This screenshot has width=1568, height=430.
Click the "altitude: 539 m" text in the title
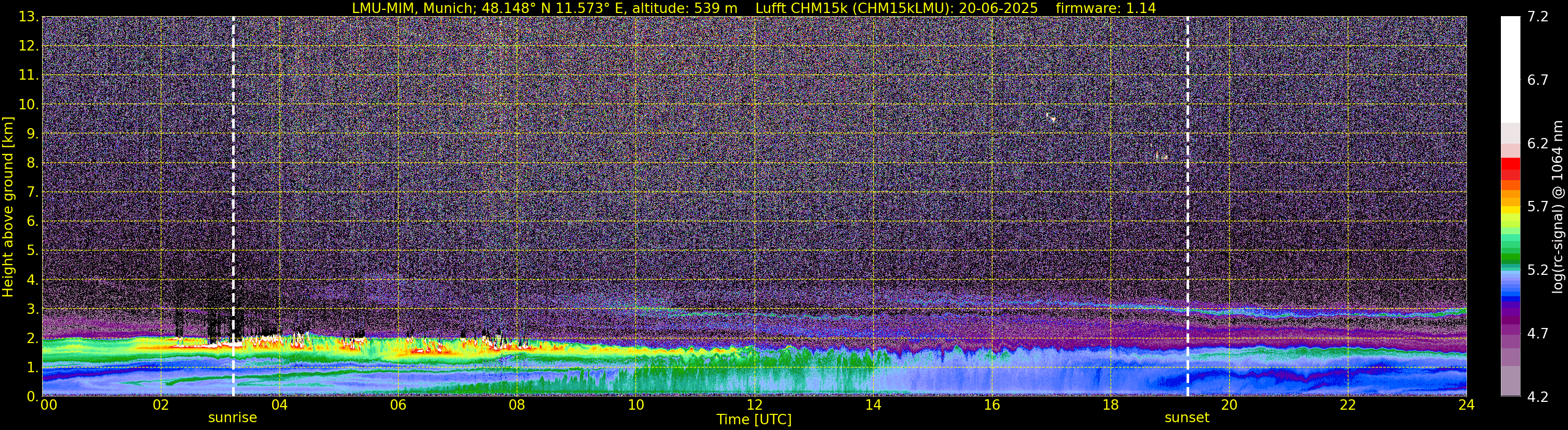[x=684, y=8]
